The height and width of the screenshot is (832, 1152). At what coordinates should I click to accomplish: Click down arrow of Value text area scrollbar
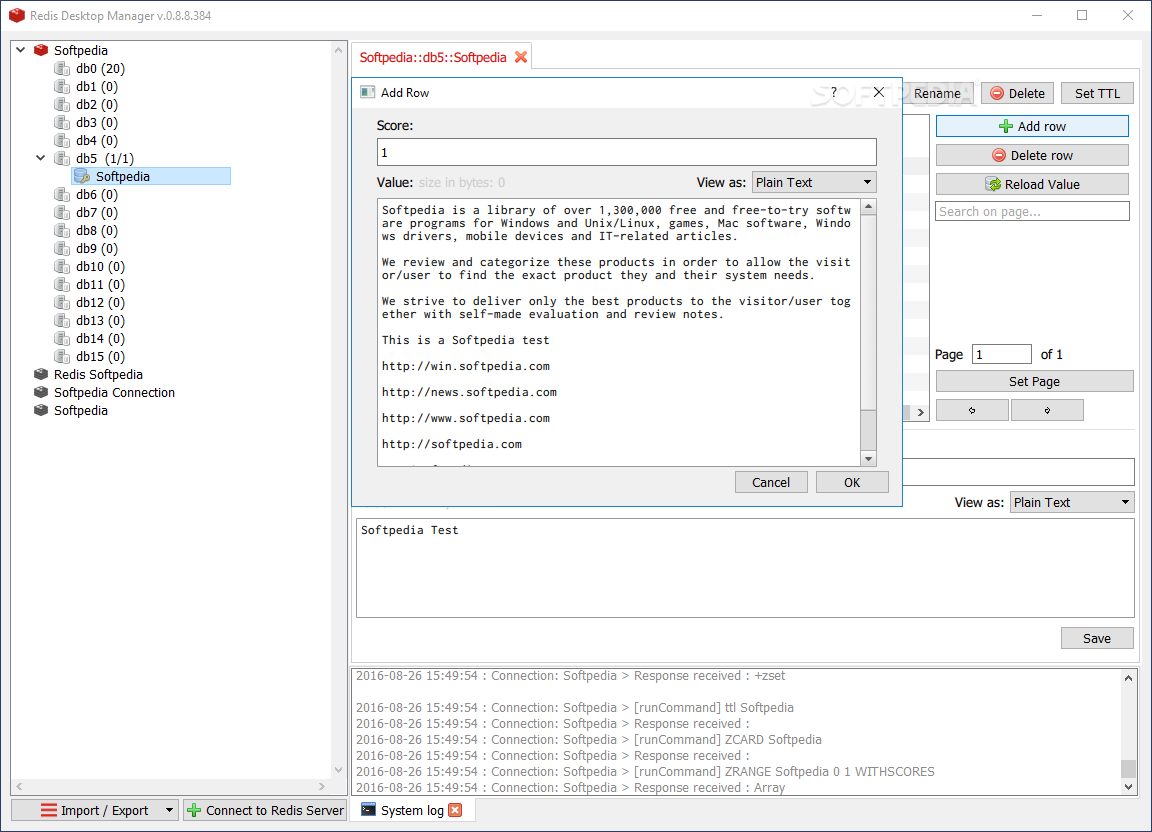point(868,459)
